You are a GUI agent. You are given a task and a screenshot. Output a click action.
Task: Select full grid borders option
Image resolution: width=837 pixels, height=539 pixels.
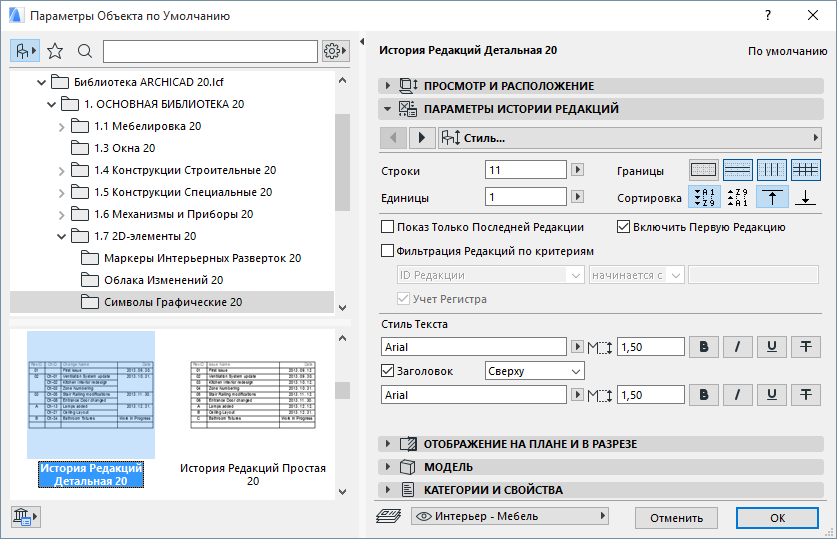(x=806, y=170)
